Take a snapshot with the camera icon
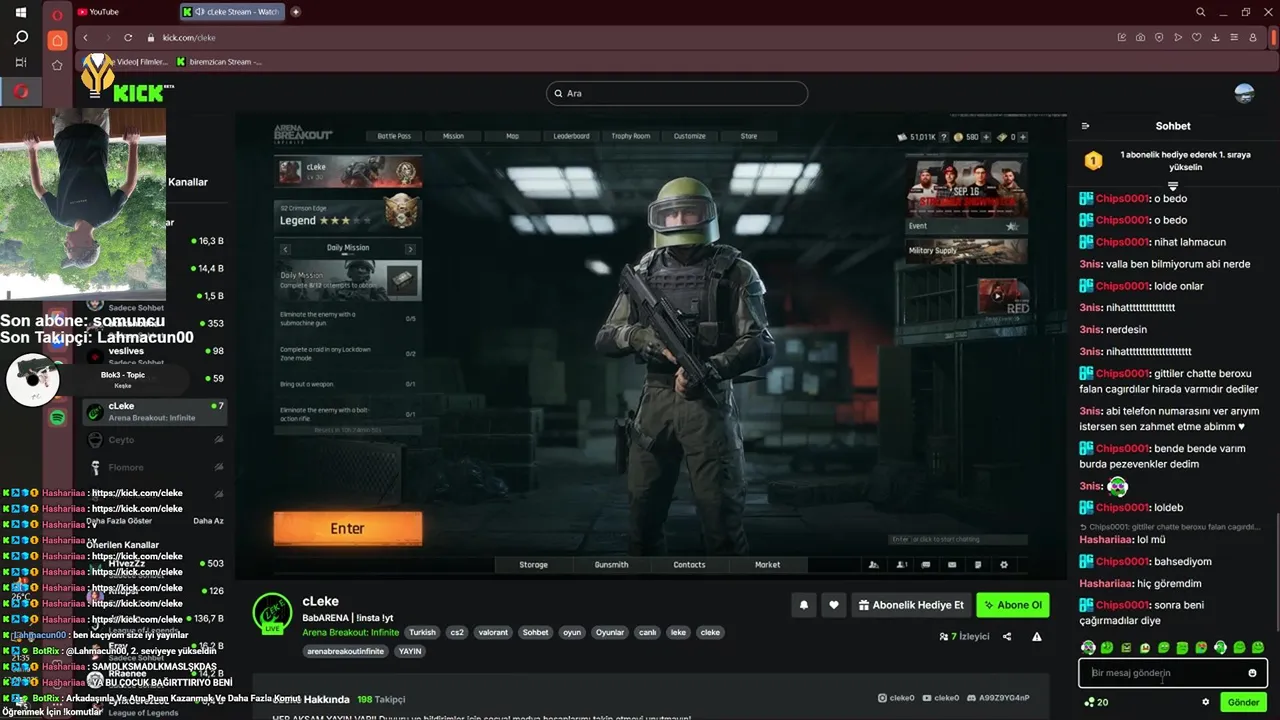1280x720 pixels. point(1140,37)
